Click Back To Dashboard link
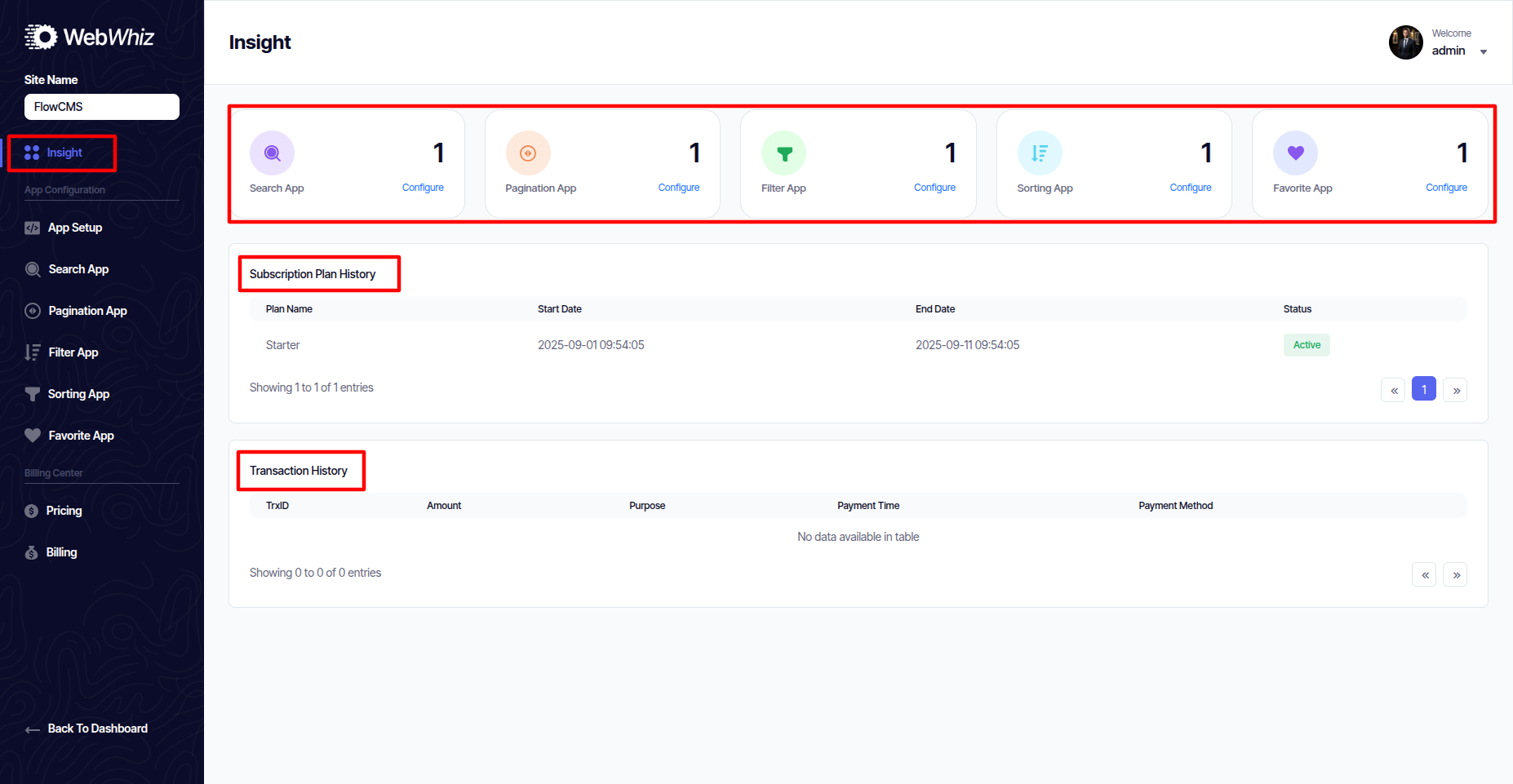This screenshot has width=1513, height=784. (x=97, y=729)
